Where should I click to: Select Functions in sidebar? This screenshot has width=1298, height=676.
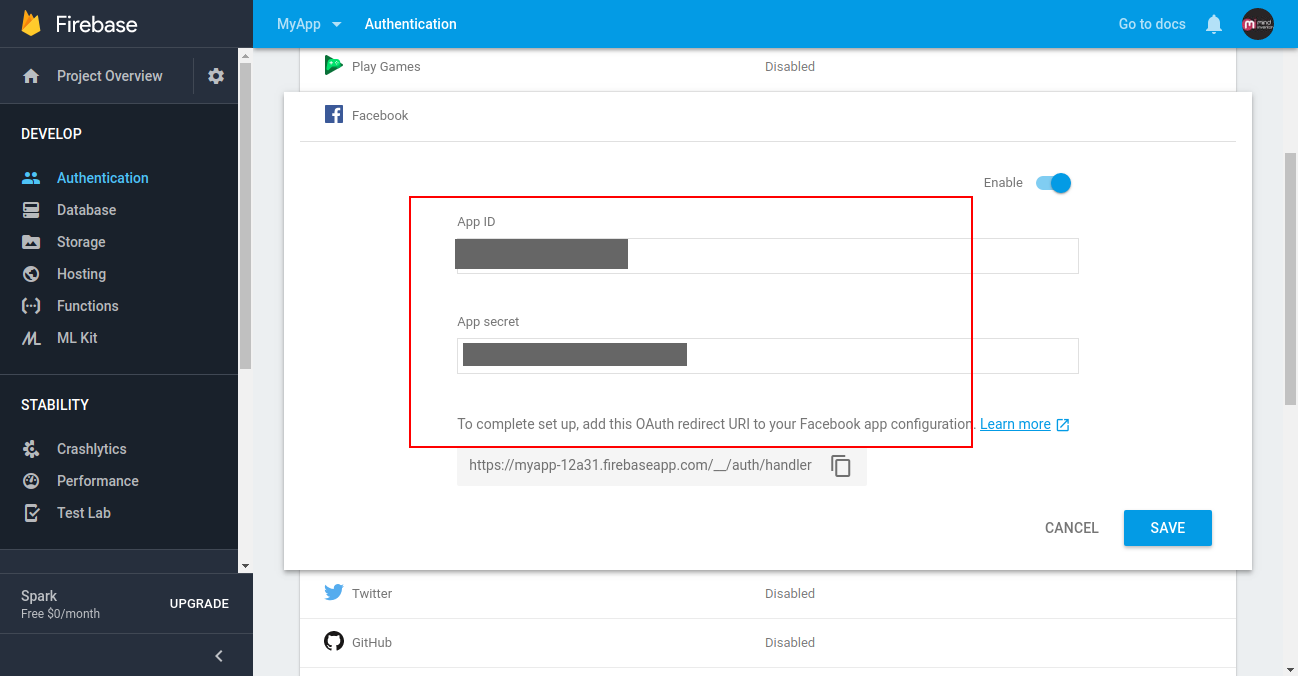88,306
